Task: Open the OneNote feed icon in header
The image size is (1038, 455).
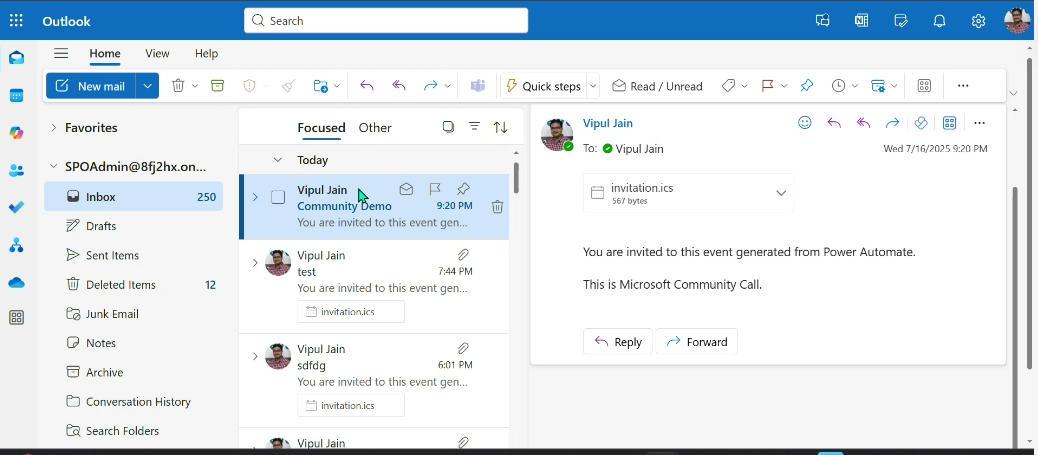Action: pyautogui.click(x=861, y=21)
